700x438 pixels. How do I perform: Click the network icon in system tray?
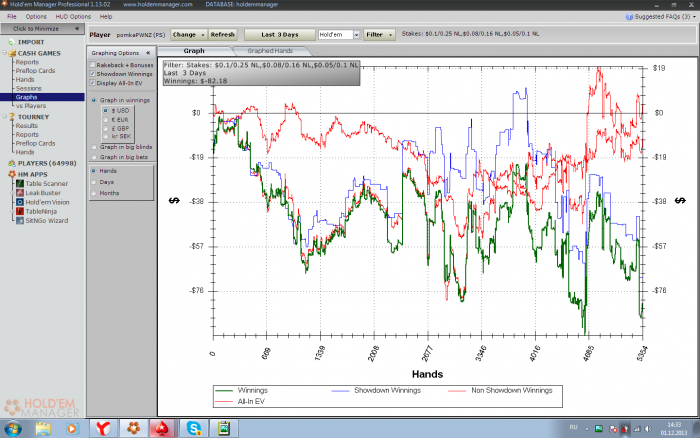(x=637, y=429)
